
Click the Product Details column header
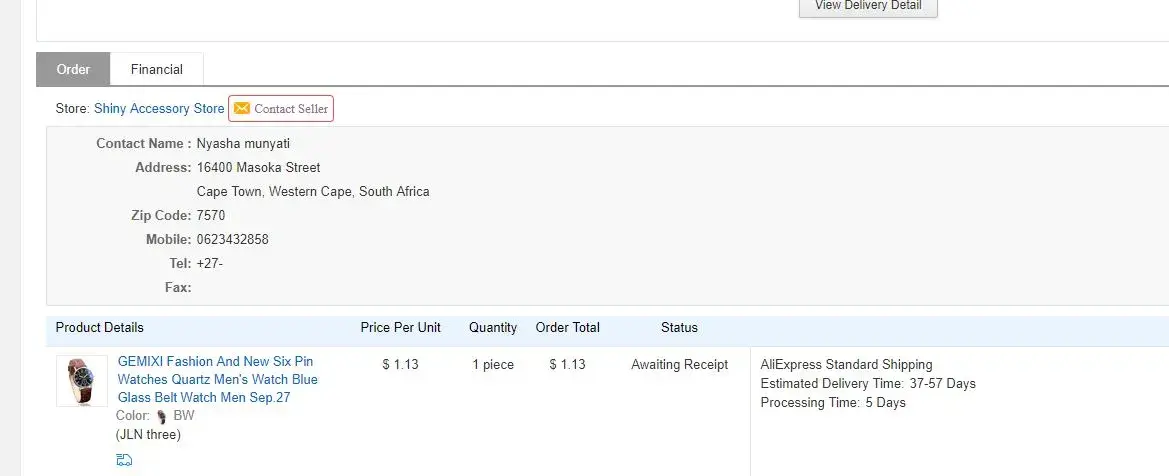tap(100, 328)
